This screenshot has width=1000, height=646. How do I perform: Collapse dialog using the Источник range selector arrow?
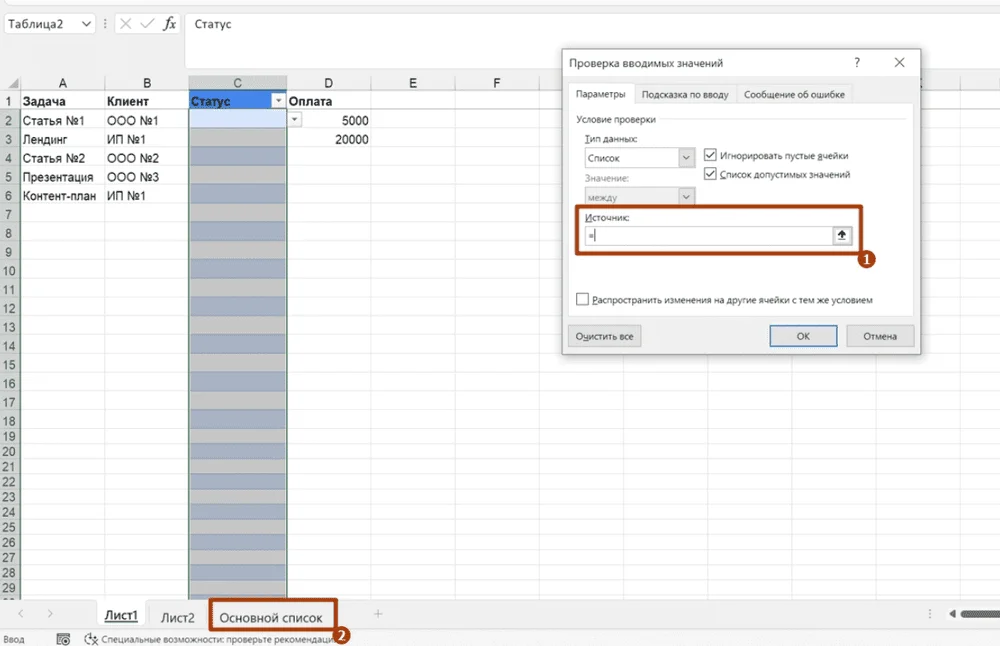(841, 236)
